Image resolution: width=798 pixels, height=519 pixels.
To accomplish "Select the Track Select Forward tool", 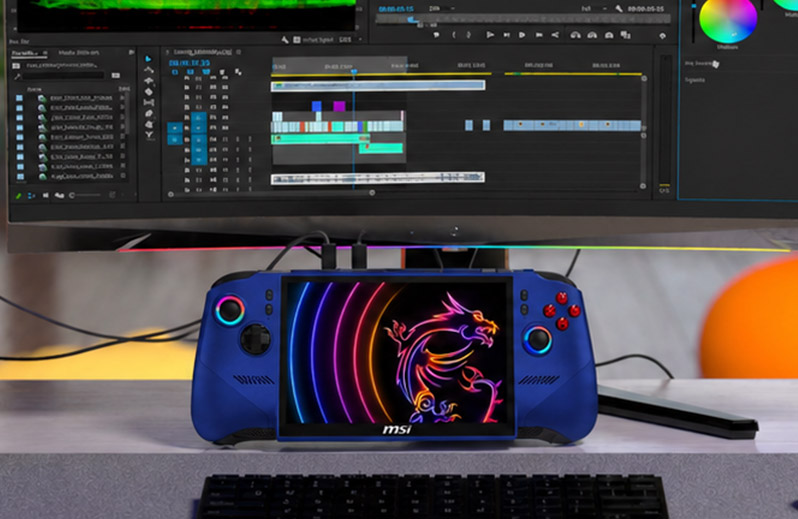I will click(149, 70).
